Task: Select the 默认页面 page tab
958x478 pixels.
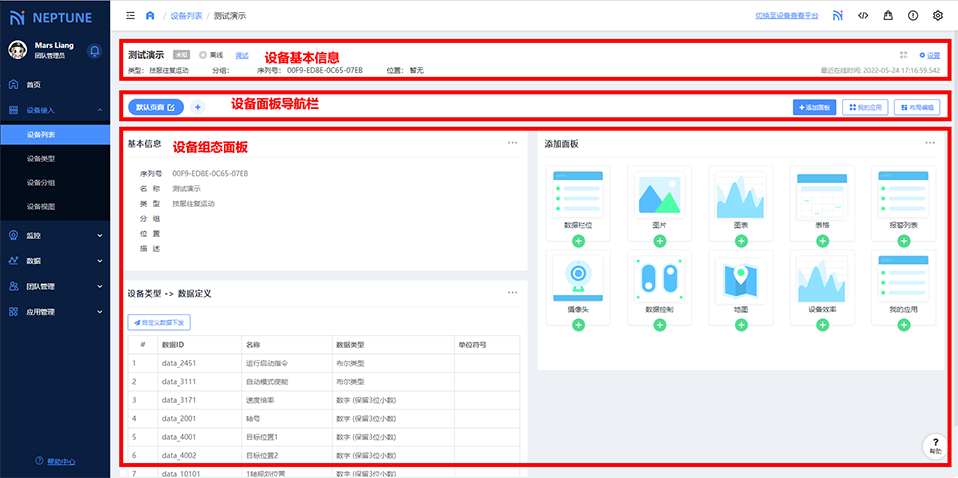Action: [x=155, y=107]
